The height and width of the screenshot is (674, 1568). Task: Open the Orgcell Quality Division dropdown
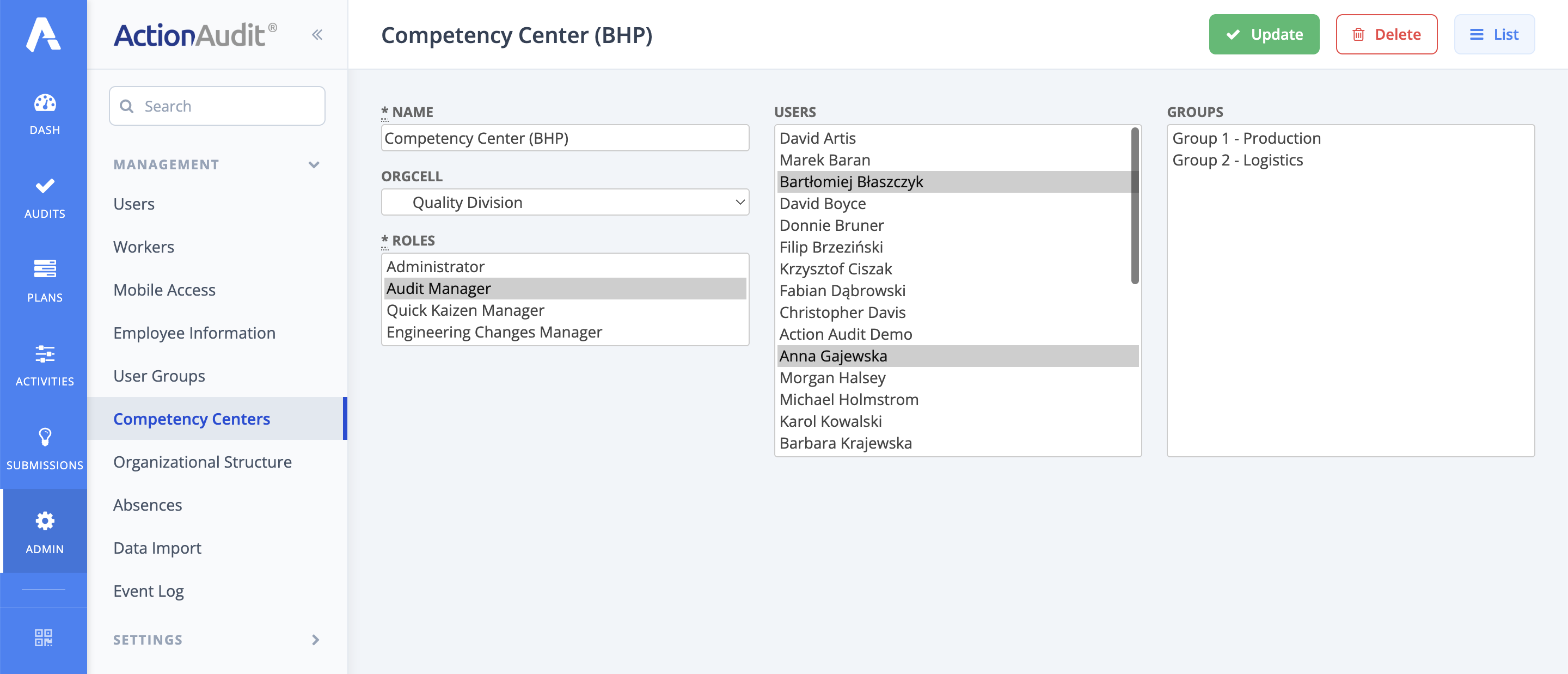click(x=564, y=202)
